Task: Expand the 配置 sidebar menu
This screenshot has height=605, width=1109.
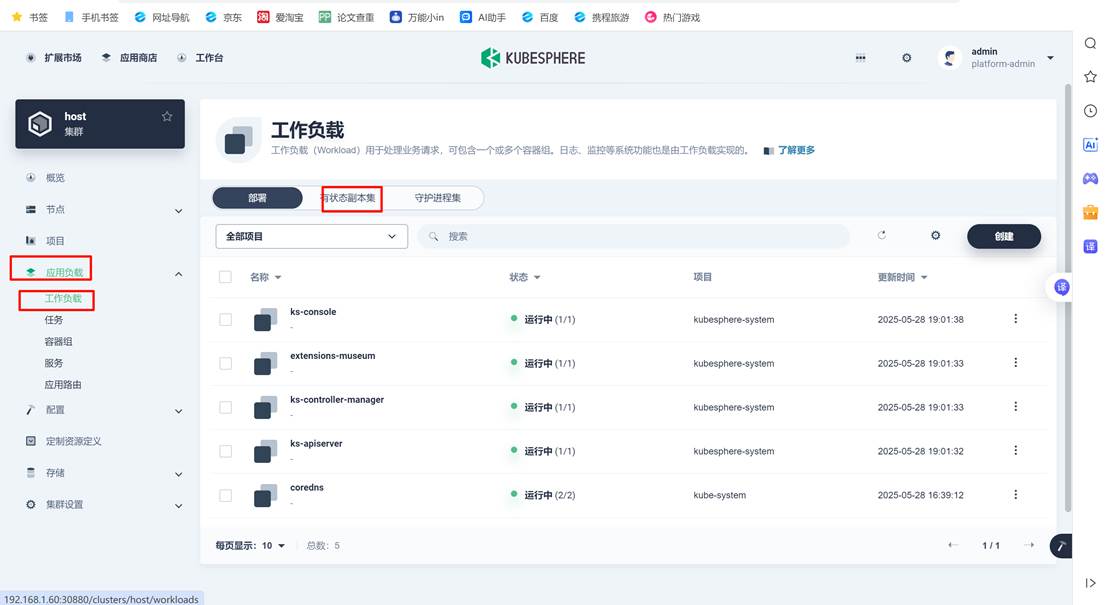Action: click(178, 411)
